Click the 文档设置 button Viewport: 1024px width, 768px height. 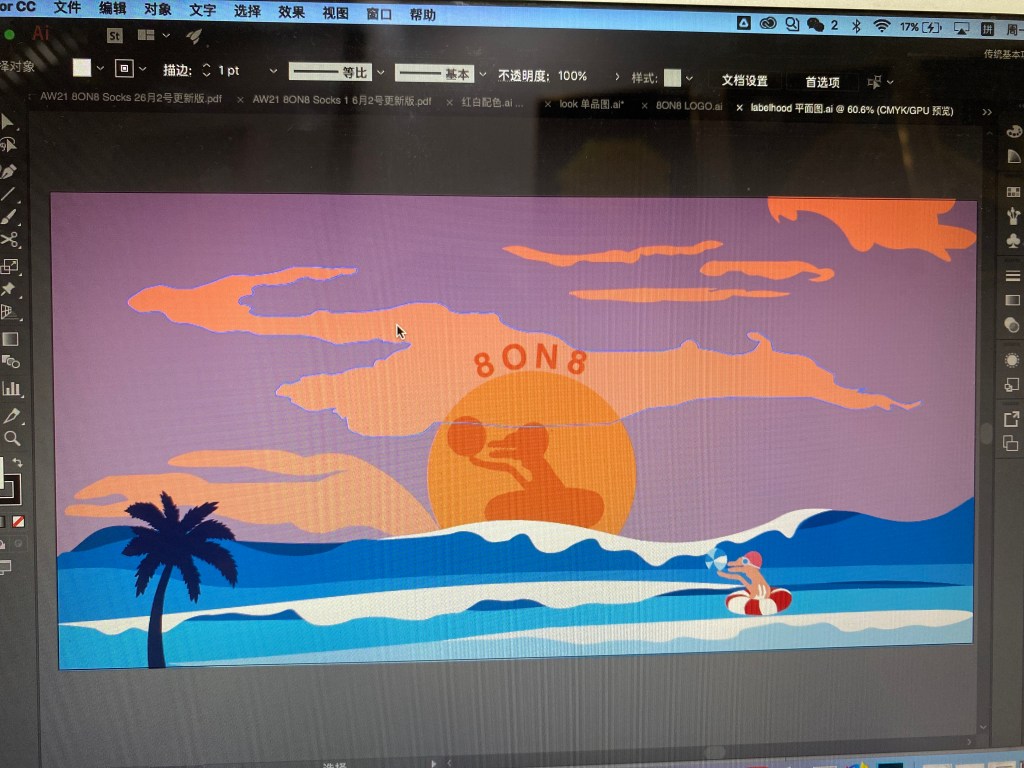(x=744, y=81)
